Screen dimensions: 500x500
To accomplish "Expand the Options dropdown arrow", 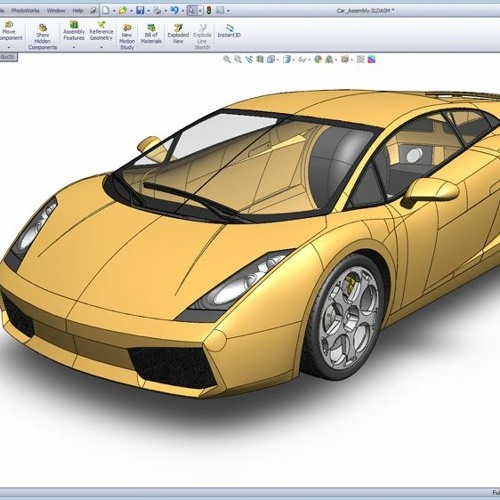I will point(228,11).
